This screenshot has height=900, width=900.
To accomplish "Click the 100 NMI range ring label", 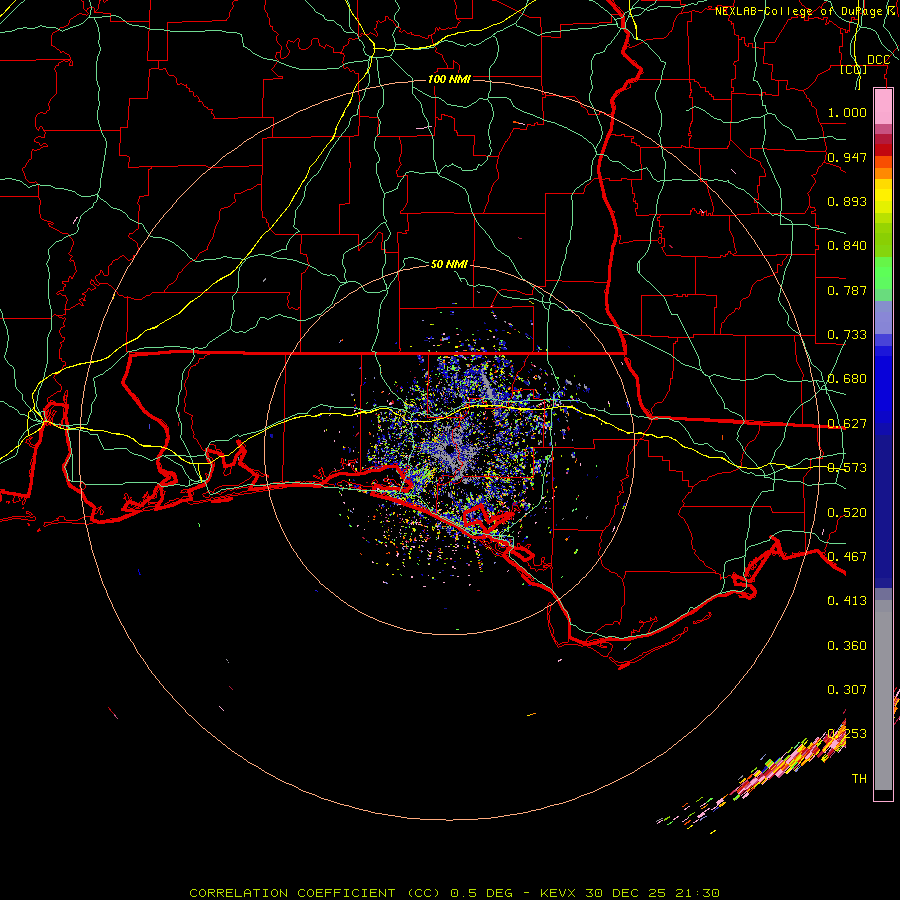I will (449, 79).
